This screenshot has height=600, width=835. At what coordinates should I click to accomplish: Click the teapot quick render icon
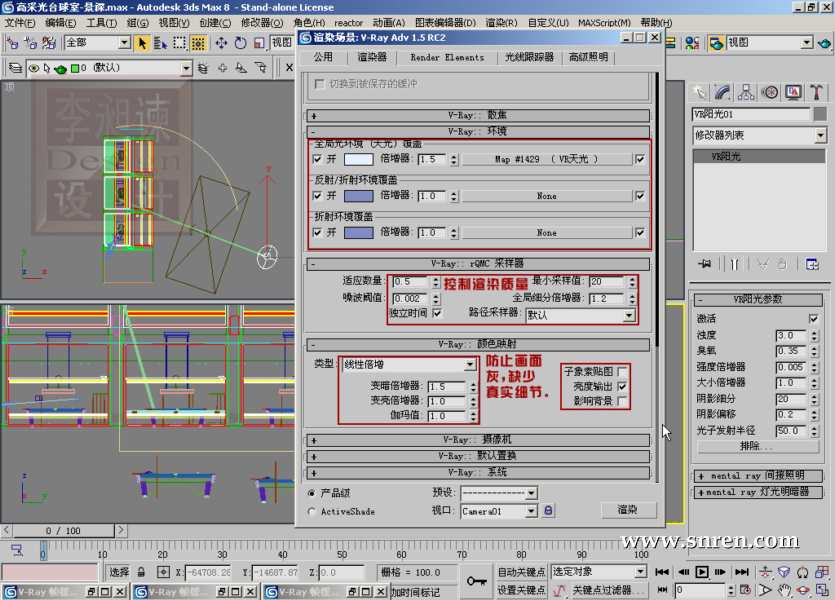(x=824, y=43)
